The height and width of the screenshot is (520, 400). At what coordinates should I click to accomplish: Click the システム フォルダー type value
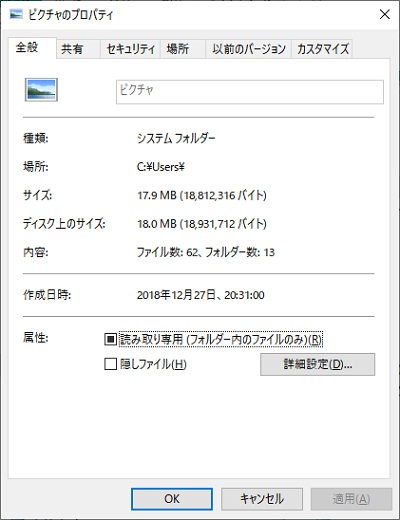[176, 138]
